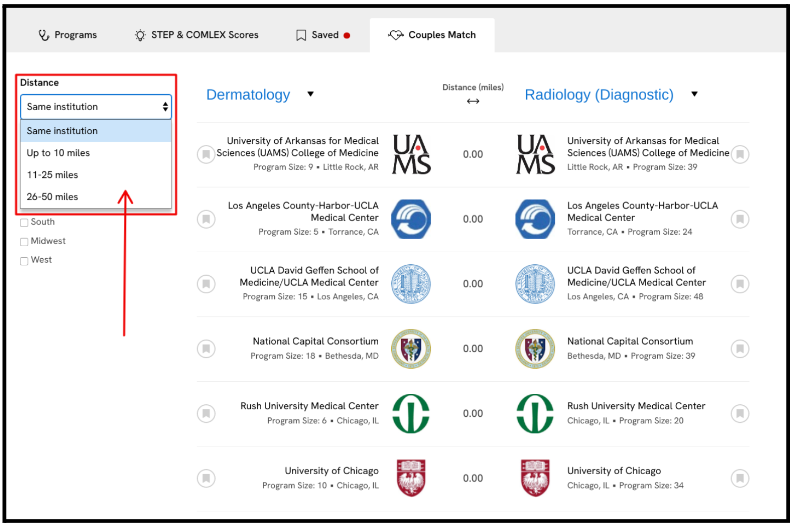Choose '26-50 miles' distance option

pyautogui.click(x=96, y=196)
